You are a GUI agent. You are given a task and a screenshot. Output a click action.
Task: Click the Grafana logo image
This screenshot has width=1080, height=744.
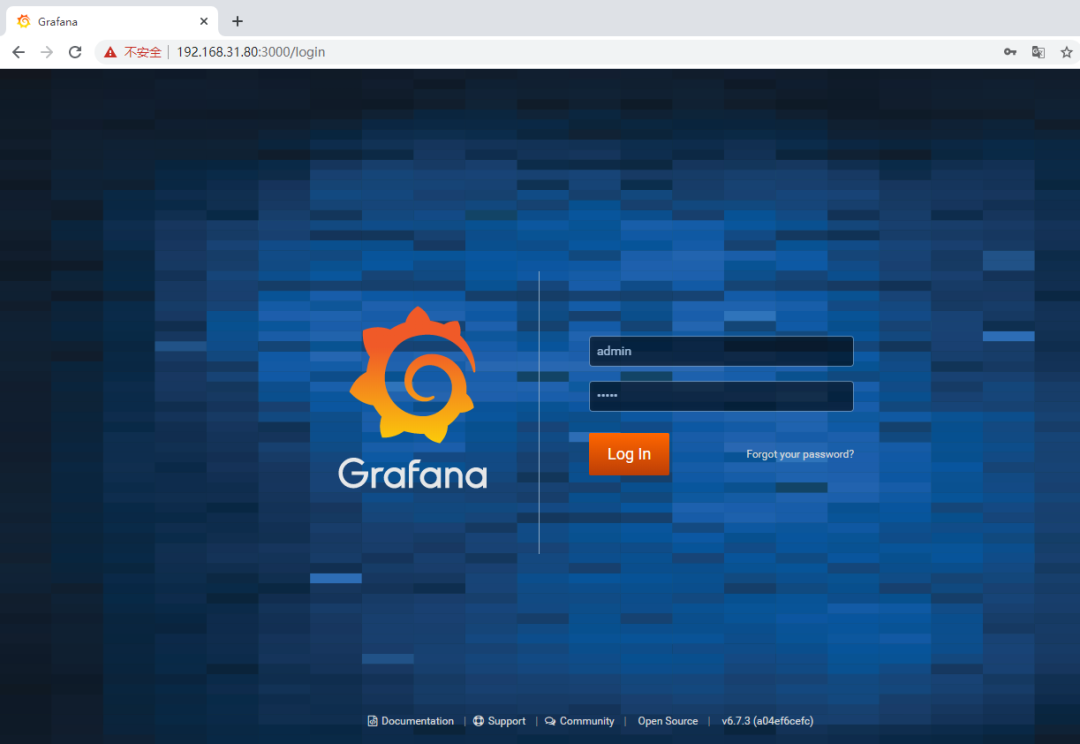click(x=413, y=398)
